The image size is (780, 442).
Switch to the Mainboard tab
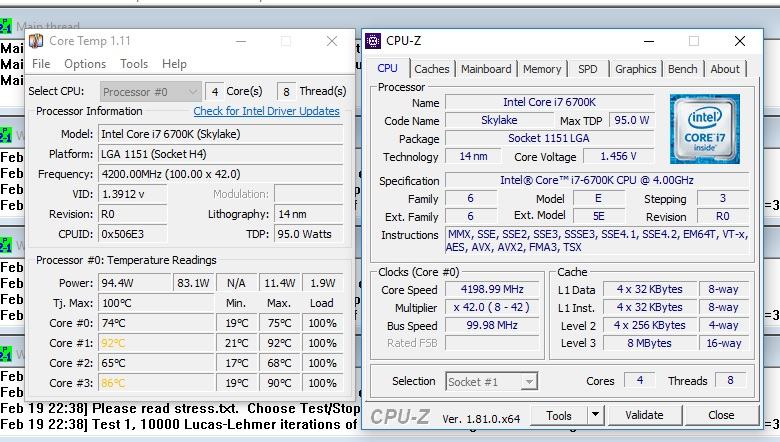click(x=486, y=69)
